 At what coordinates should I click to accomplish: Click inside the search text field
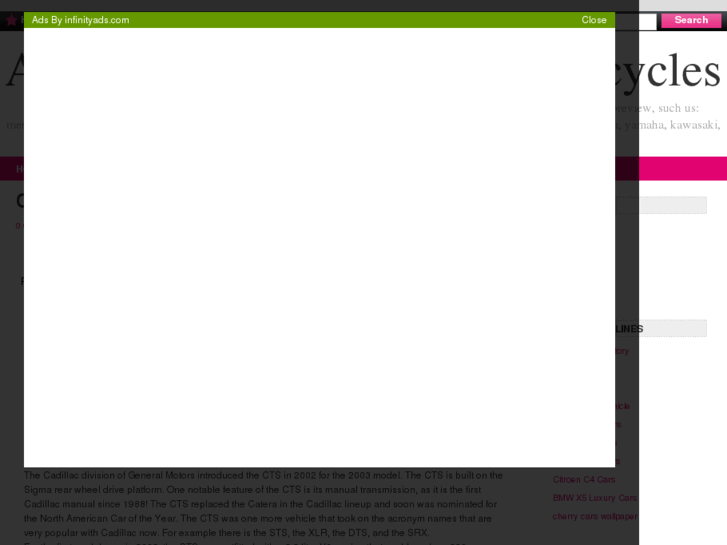pyautogui.click(x=636, y=21)
